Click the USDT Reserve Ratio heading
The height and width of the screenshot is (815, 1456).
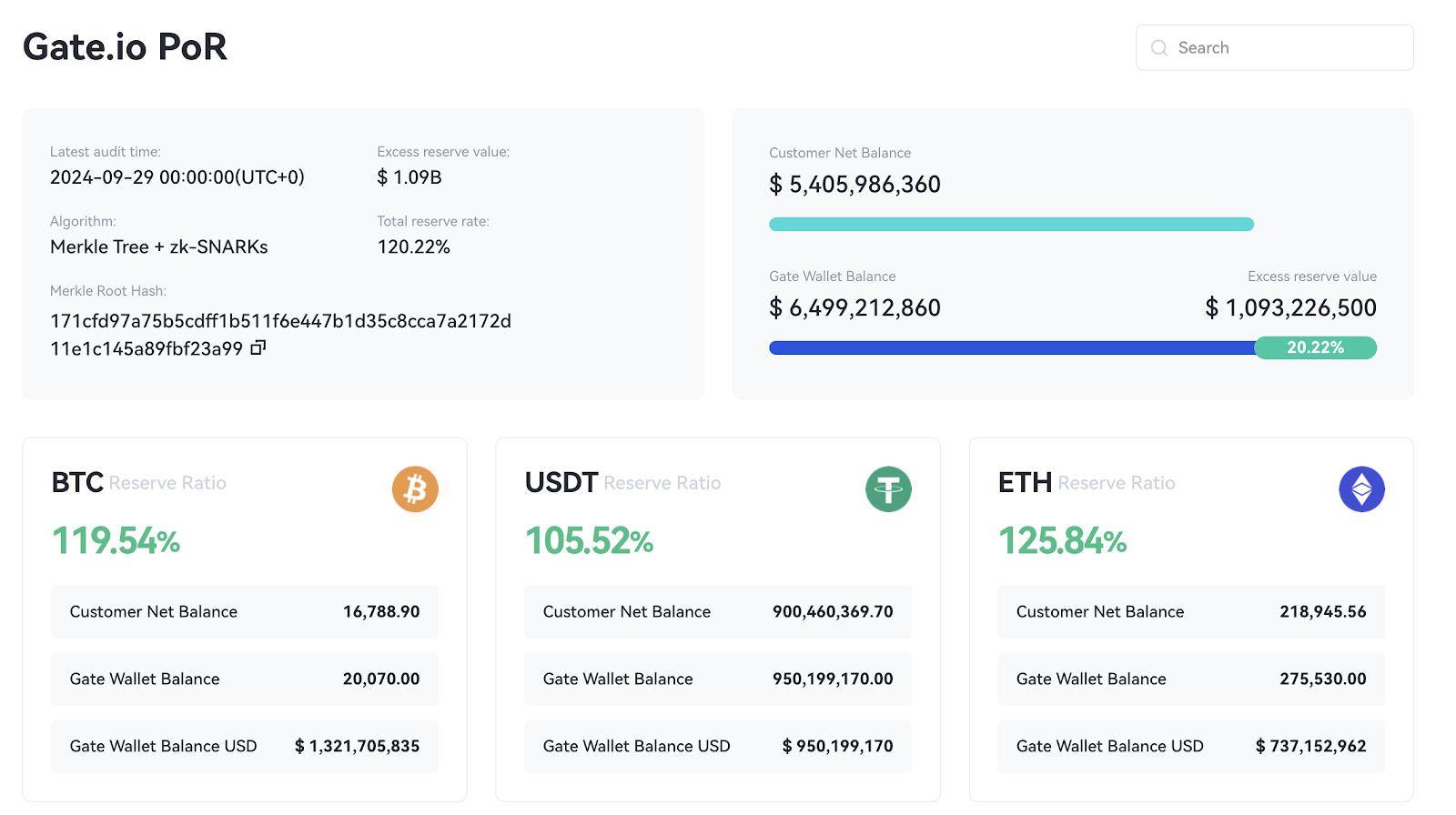[x=622, y=482]
